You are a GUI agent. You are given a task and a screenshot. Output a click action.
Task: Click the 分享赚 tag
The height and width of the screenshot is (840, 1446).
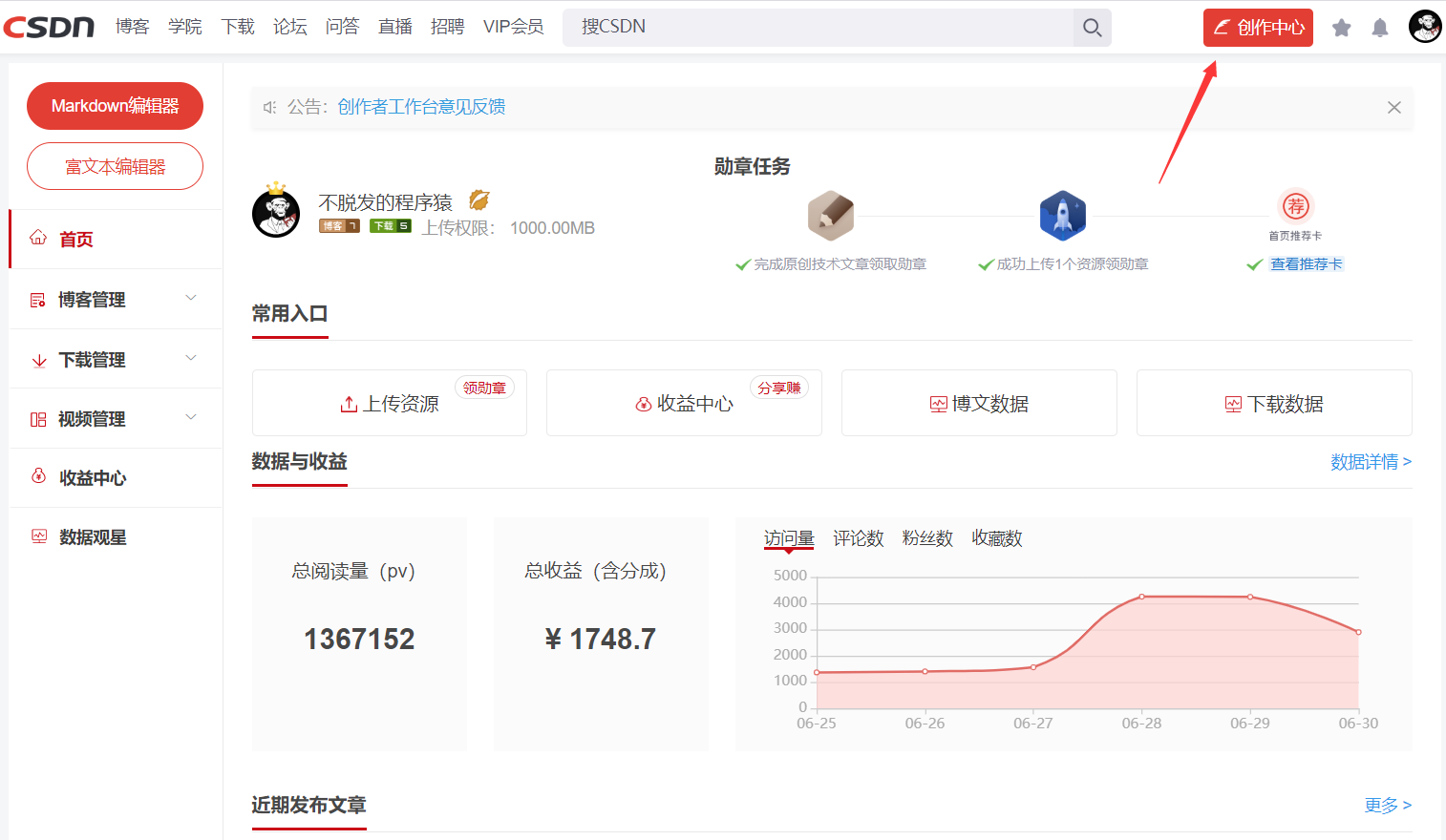tap(779, 388)
